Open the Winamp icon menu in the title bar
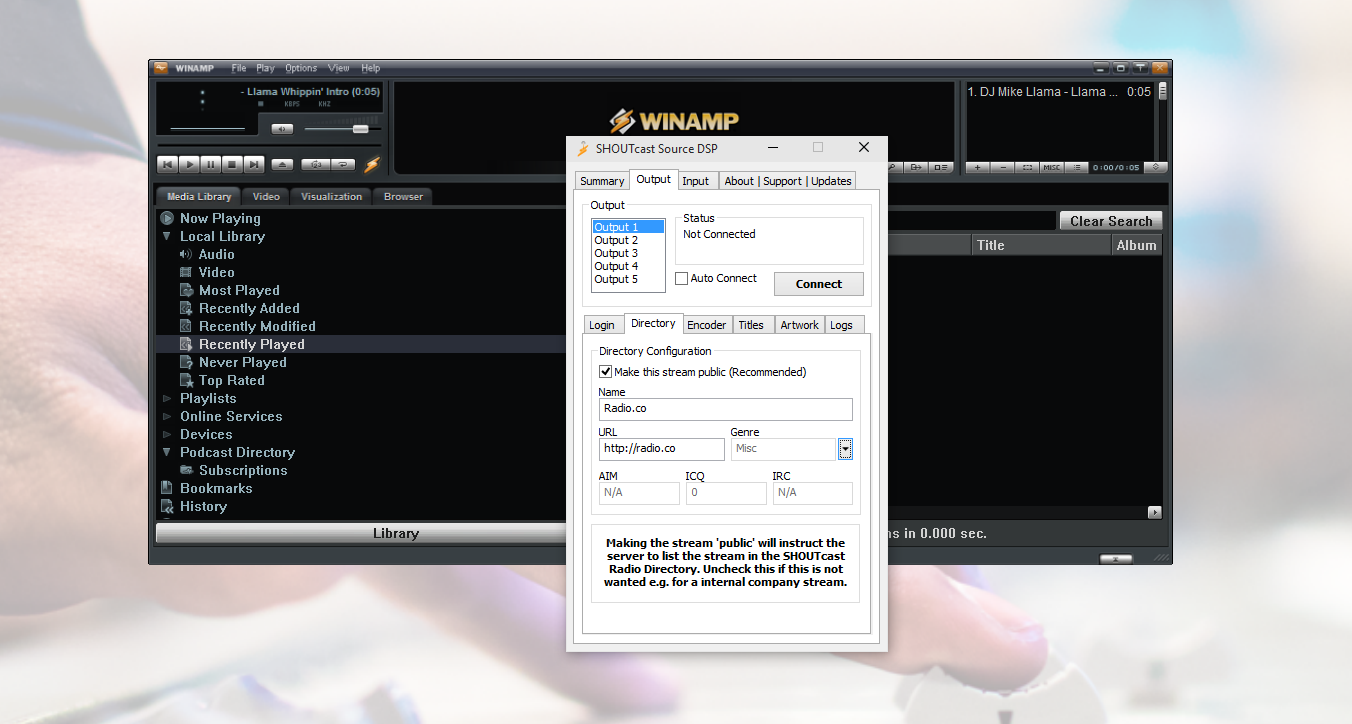The width and height of the screenshot is (1352, 724). [161, 68]
